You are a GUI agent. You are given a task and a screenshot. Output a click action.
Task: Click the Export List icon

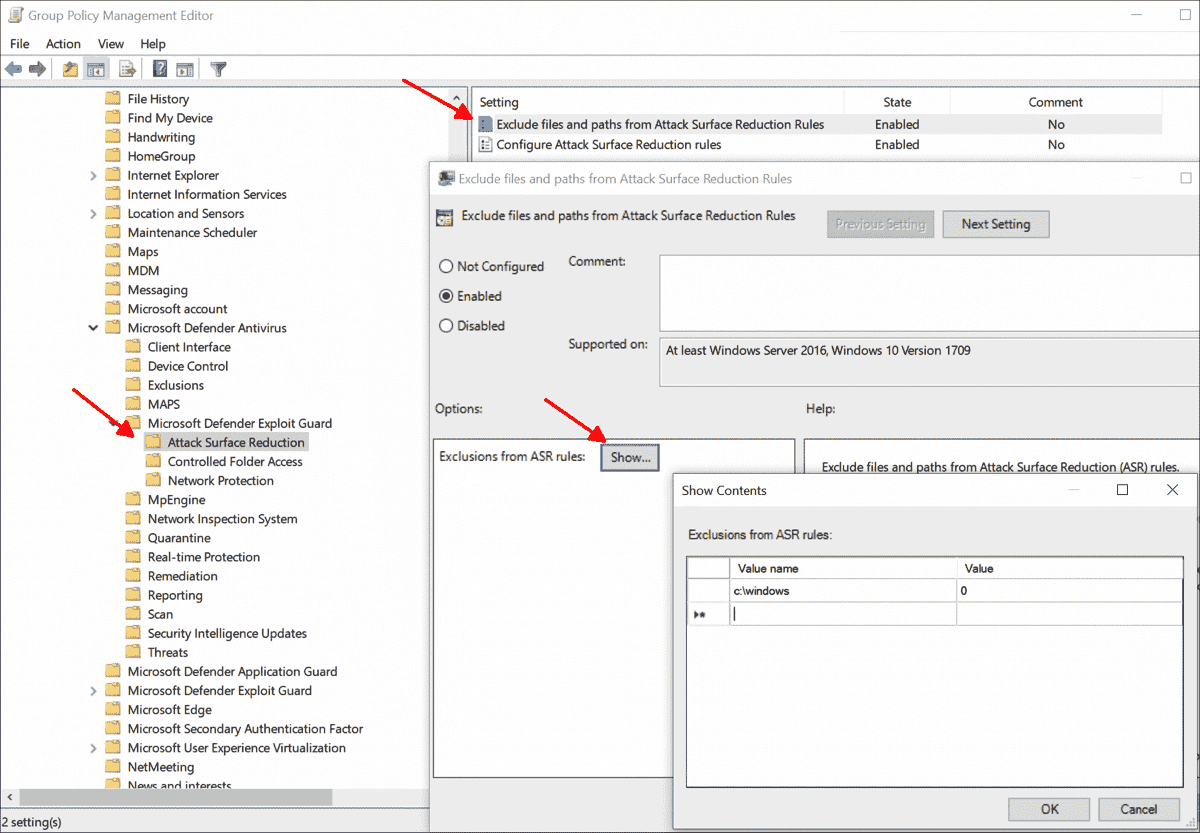[x=127, y=68]
